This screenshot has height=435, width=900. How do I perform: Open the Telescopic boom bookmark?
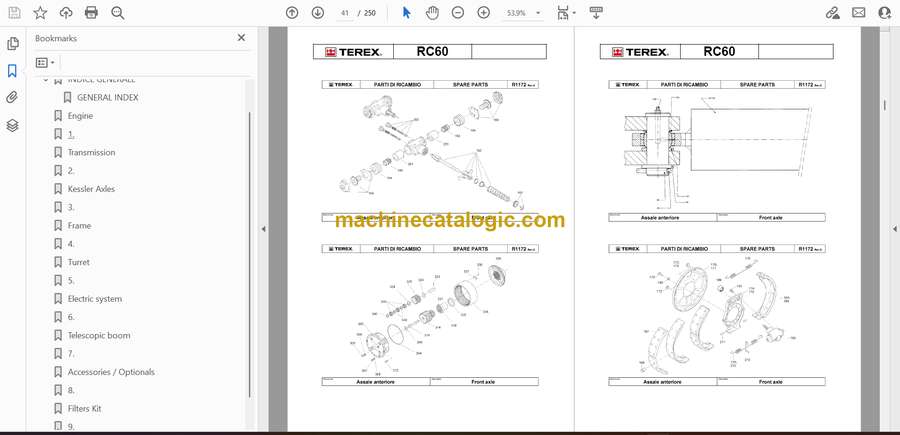point(99,335)
